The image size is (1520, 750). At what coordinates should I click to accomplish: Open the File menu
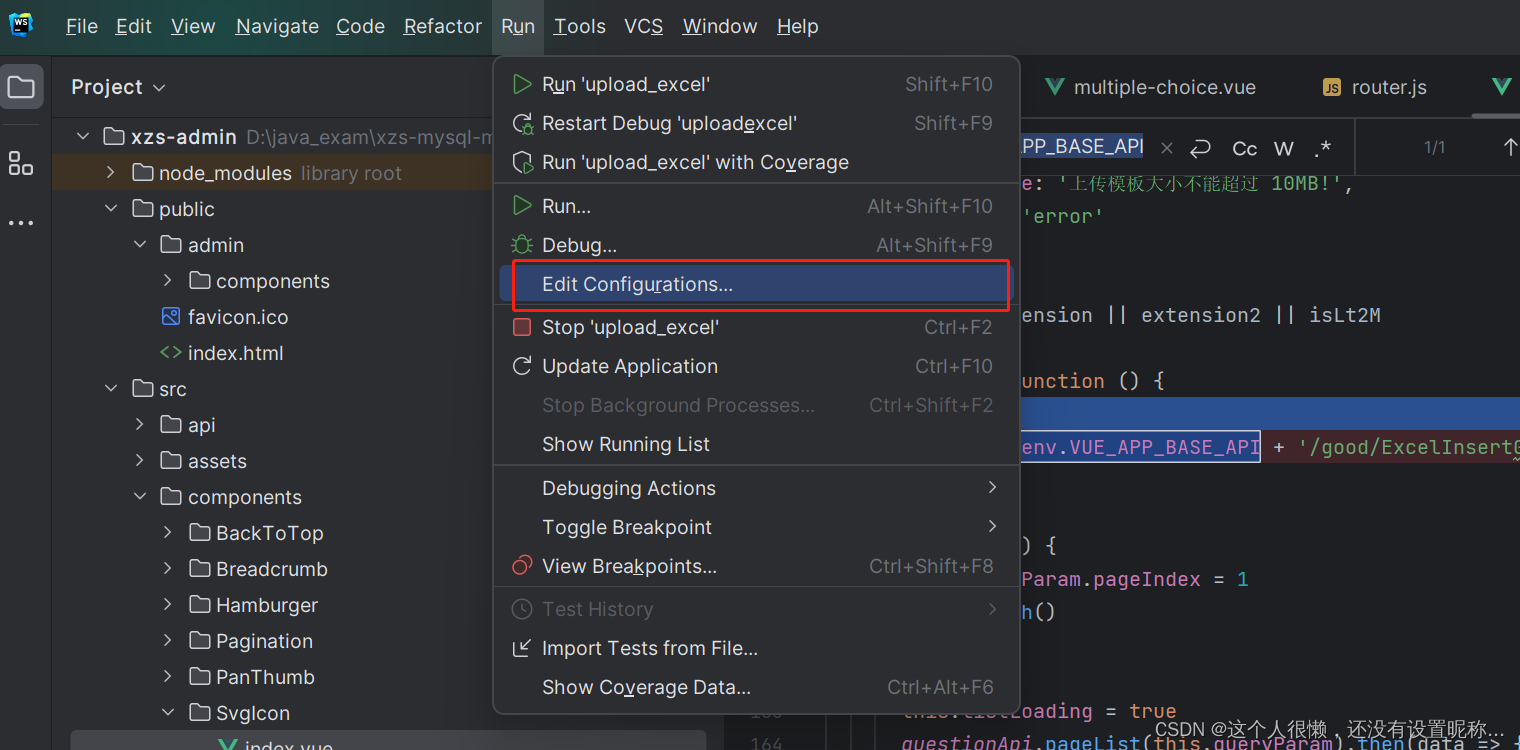point(82,27)
